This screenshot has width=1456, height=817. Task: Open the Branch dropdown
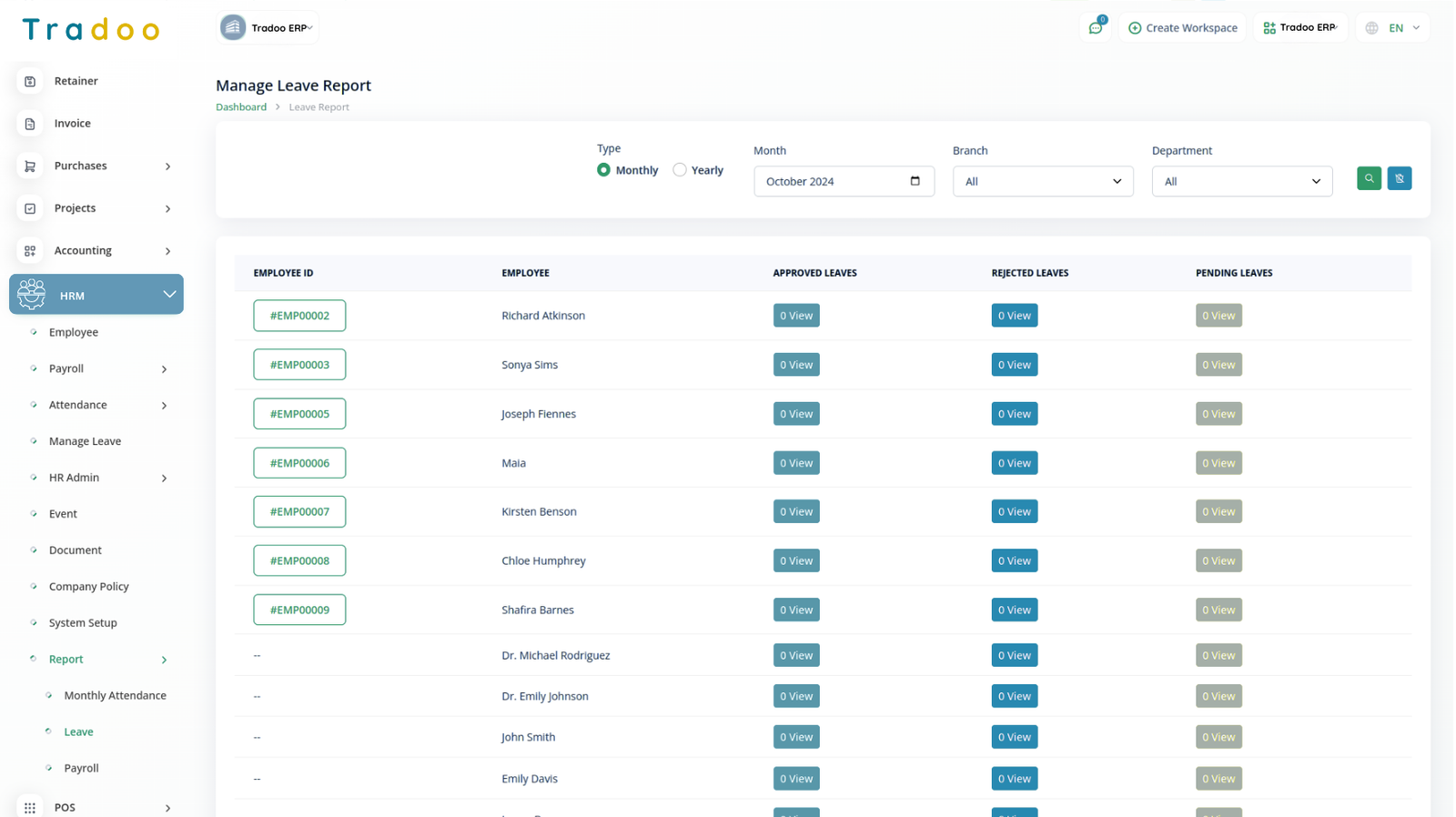click(x=1042, y=181)
